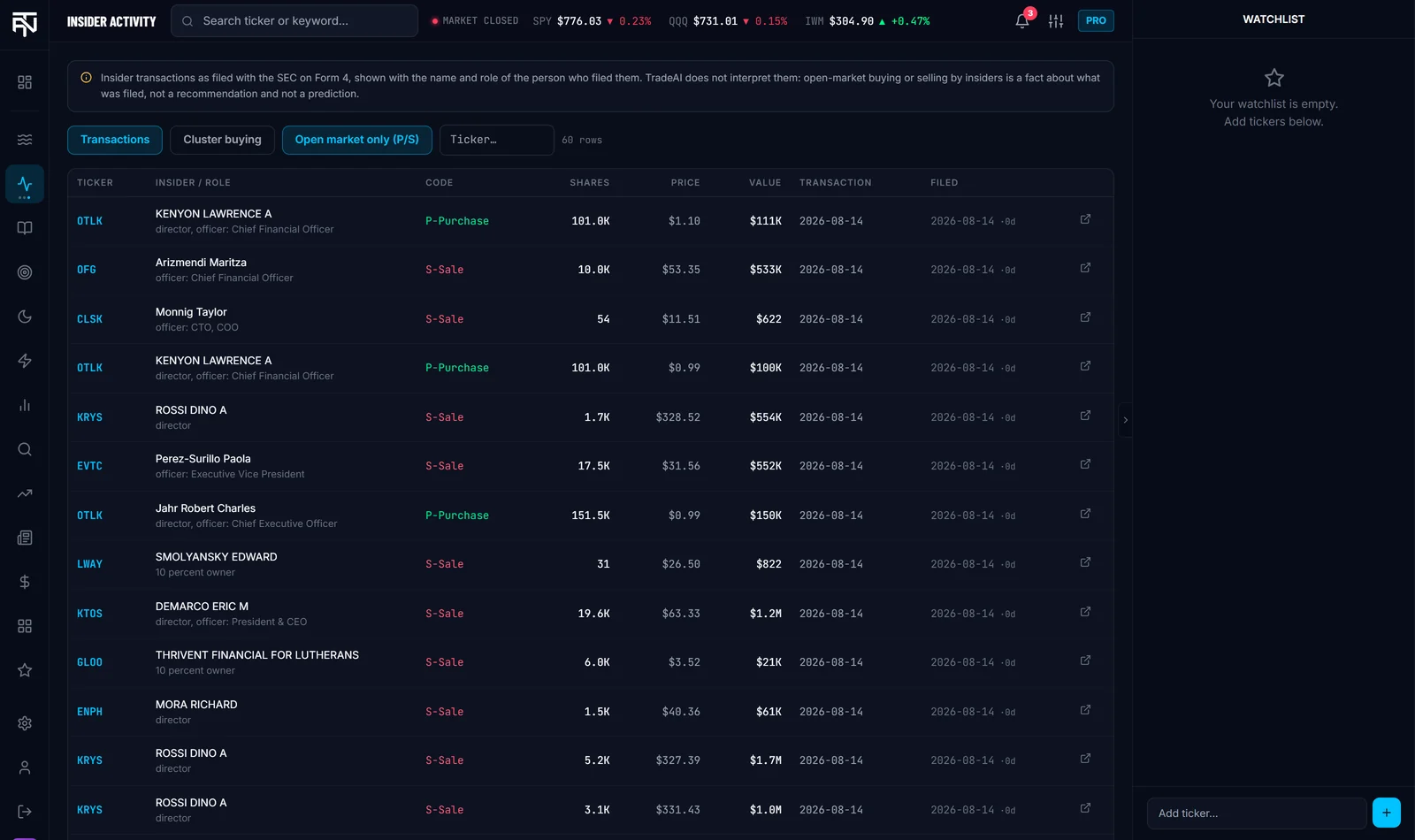Open the LWAY ticker link
Image resolution: width=1415 pixels, height=840 pixels.
pos(89,564)
